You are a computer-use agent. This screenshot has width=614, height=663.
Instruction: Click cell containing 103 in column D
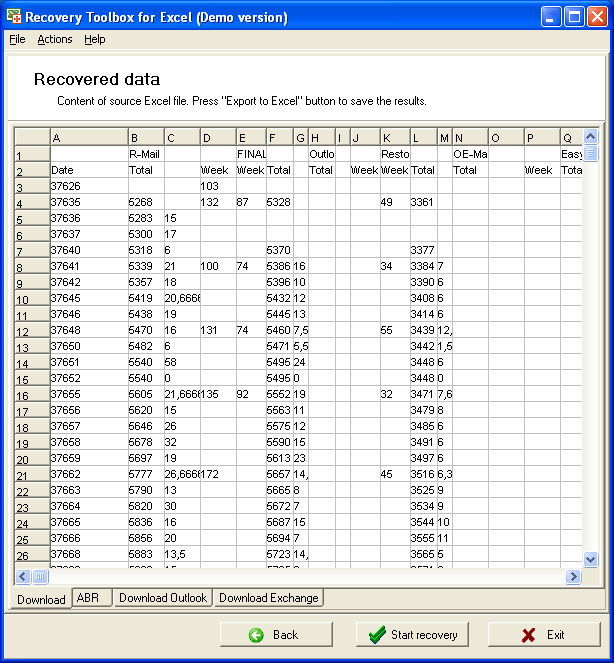pos(218,186)
